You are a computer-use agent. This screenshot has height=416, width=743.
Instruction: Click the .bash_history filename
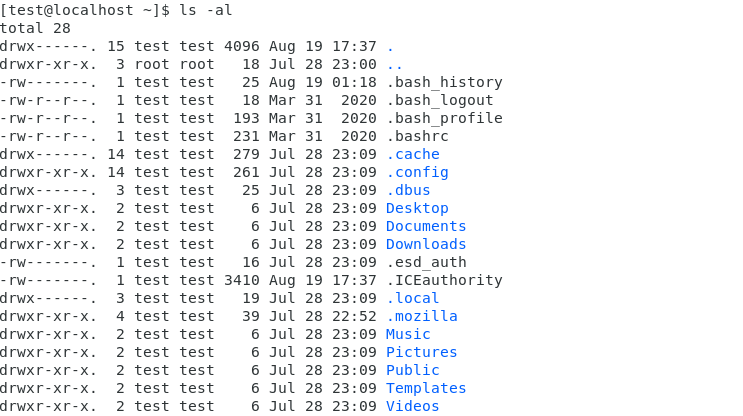pyautogui.click(x=444, y=82)
